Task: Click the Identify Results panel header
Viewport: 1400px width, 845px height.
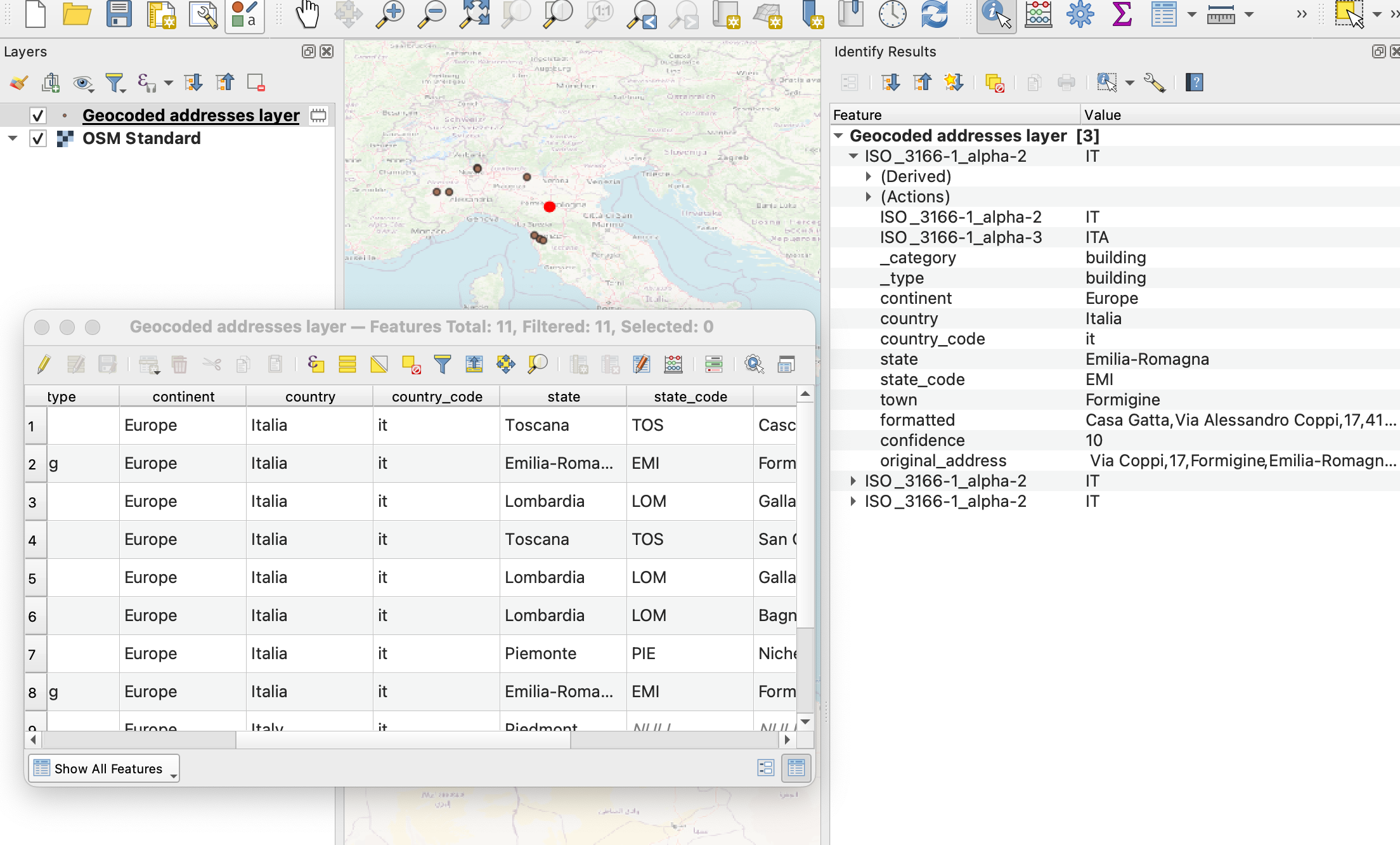Action: point(884,51)
